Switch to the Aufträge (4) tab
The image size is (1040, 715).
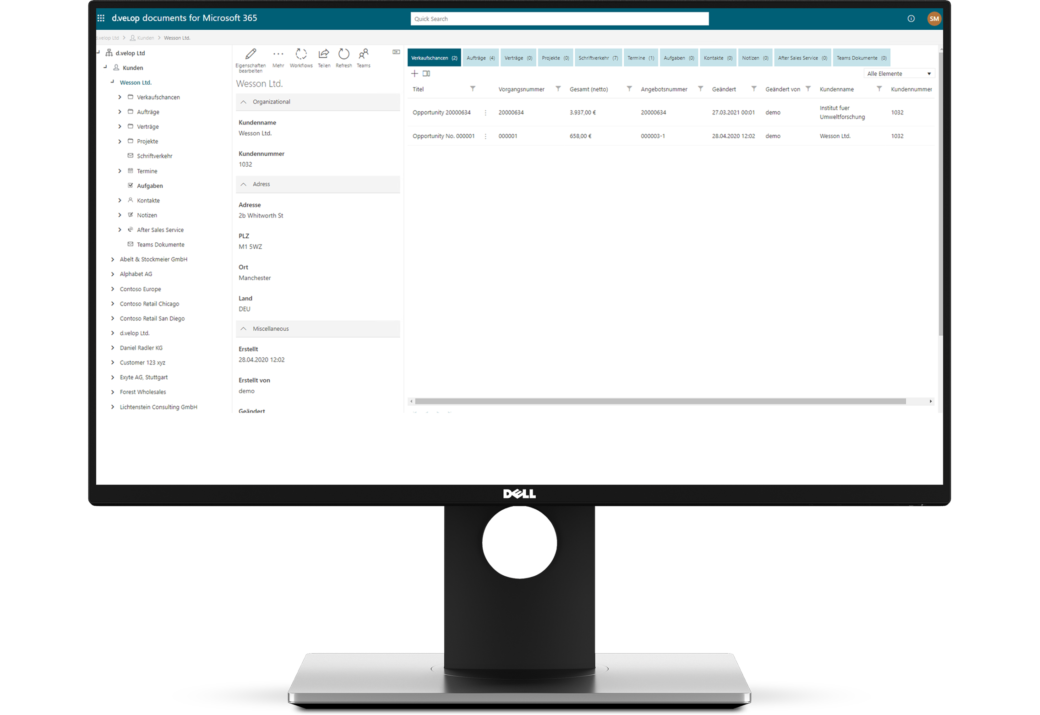[x=481, y=58]
